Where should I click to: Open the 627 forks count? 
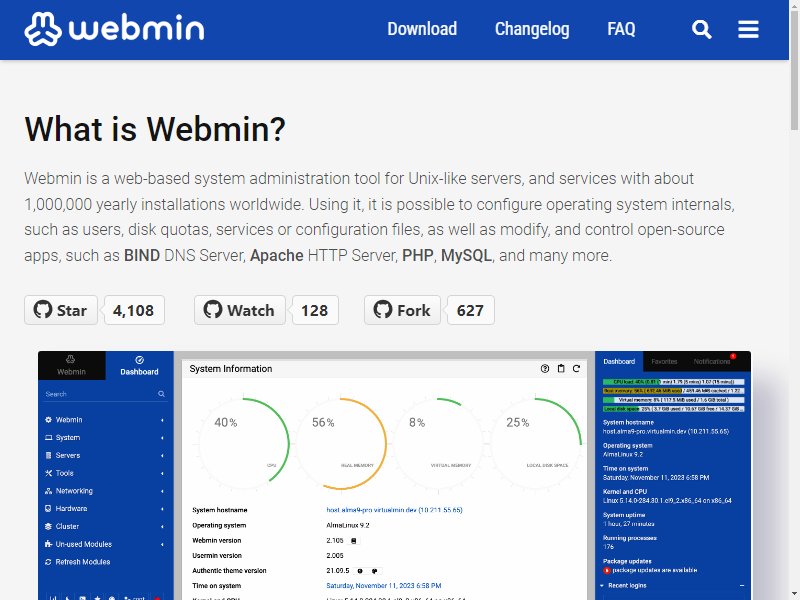[470, 310]
